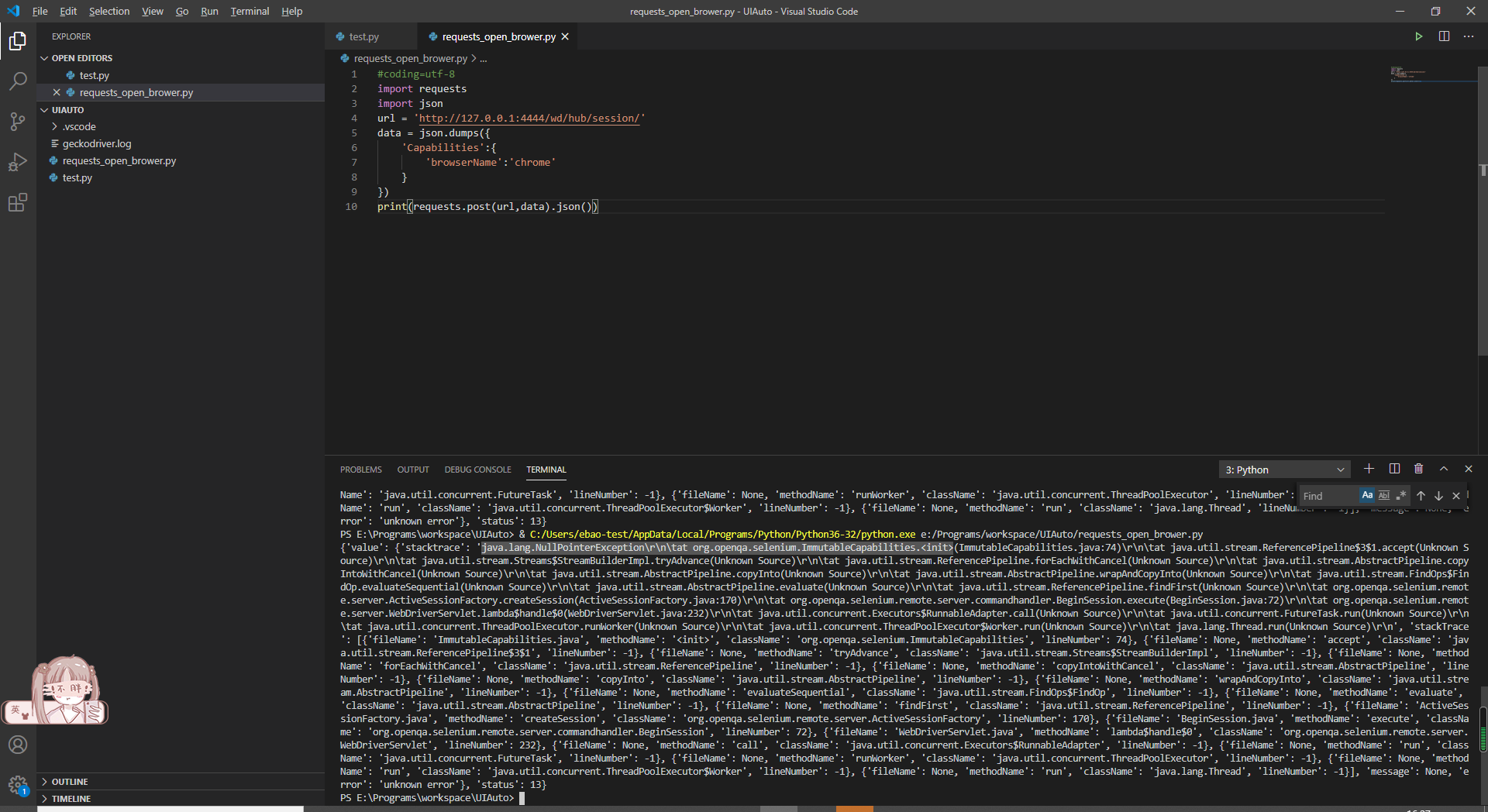Screen dimensions: 1488x812
Task: Open the View menu
Action: coord(153,11)
